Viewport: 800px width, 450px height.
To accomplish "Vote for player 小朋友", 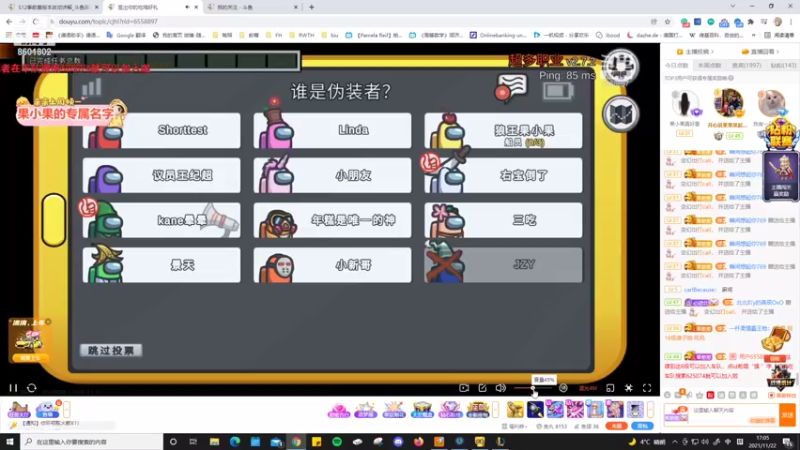I will click(x=332, y=175).
